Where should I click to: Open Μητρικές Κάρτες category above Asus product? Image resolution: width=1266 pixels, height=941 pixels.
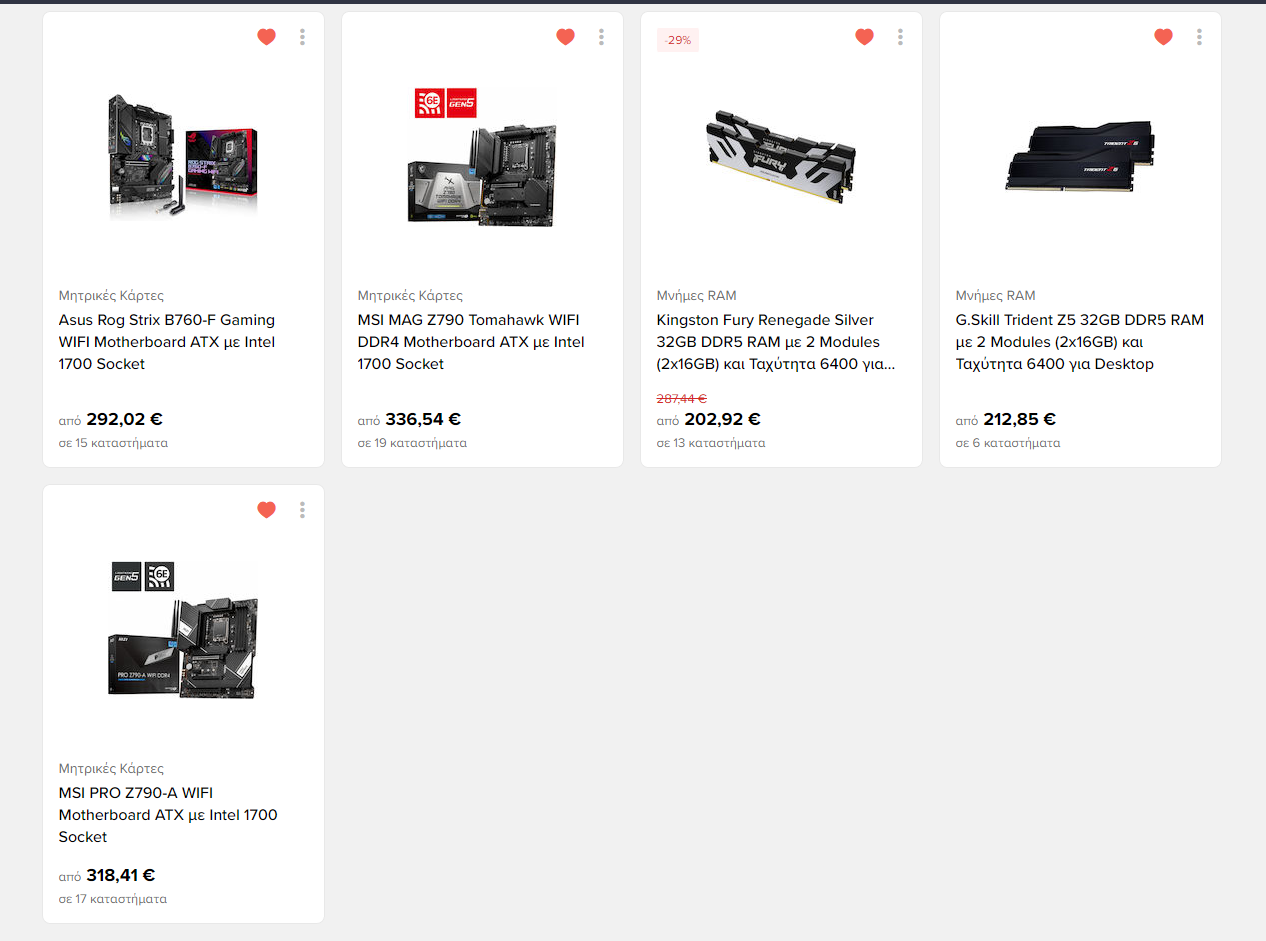pos(111,295)
